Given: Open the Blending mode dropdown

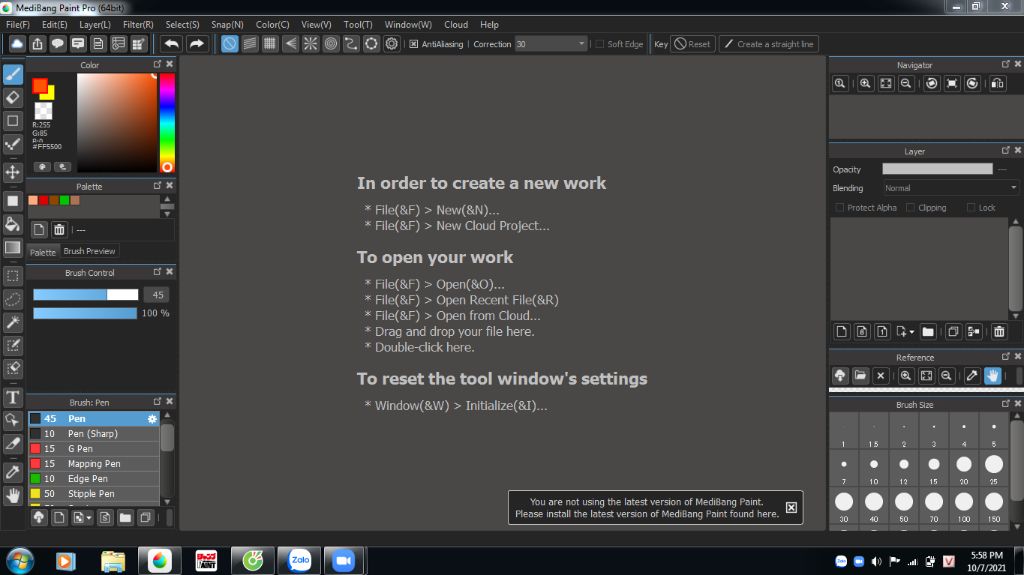Looking at the screenshot, I should coord(950,188).
